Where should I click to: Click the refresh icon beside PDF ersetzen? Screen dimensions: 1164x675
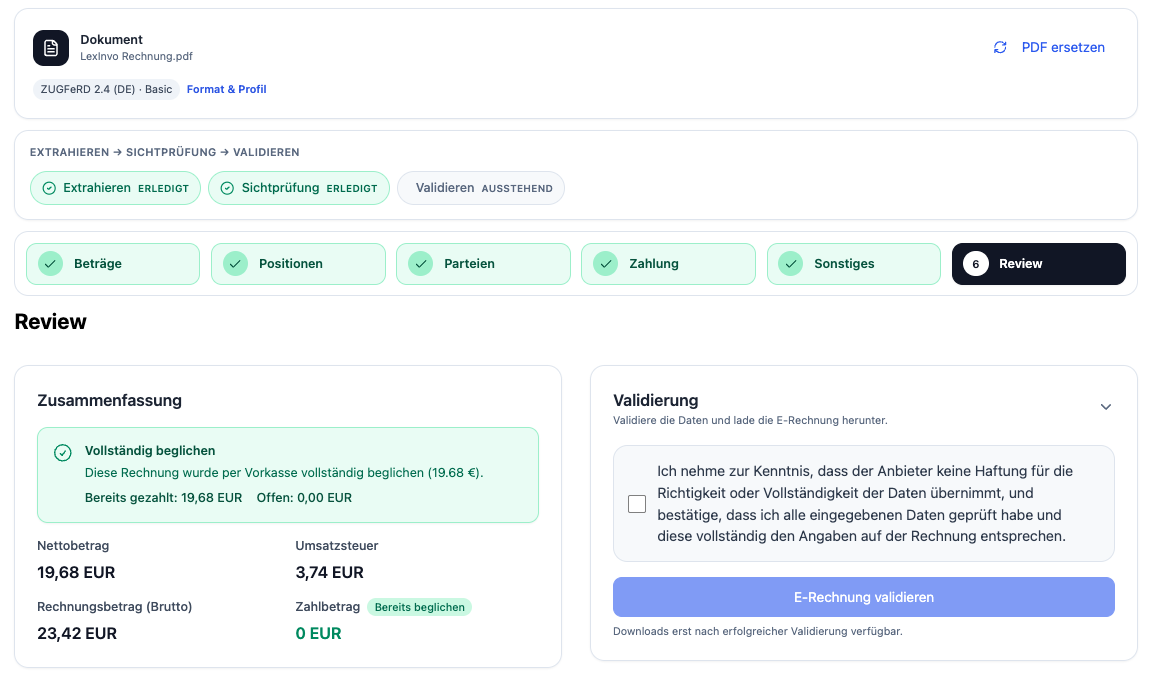coord(1000,48)
